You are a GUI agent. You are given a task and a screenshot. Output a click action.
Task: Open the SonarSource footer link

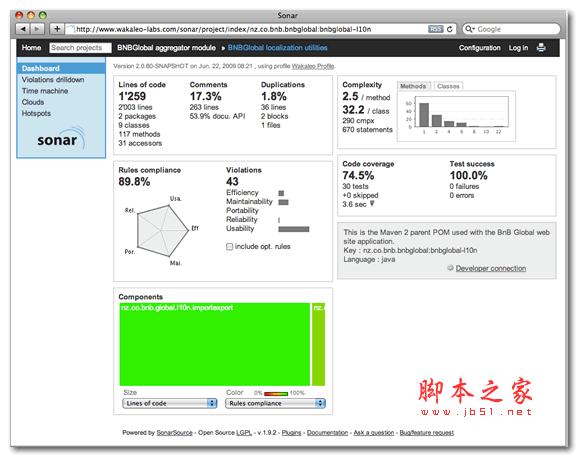[175, 433]
